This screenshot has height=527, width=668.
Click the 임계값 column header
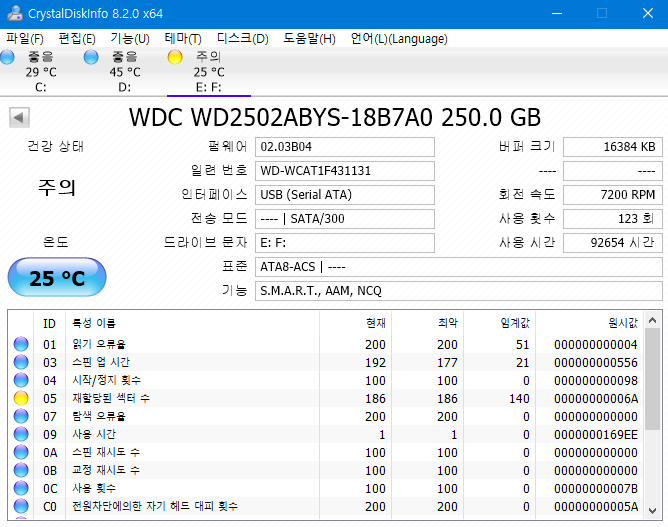pyautogui.click(x=499, y=323)
